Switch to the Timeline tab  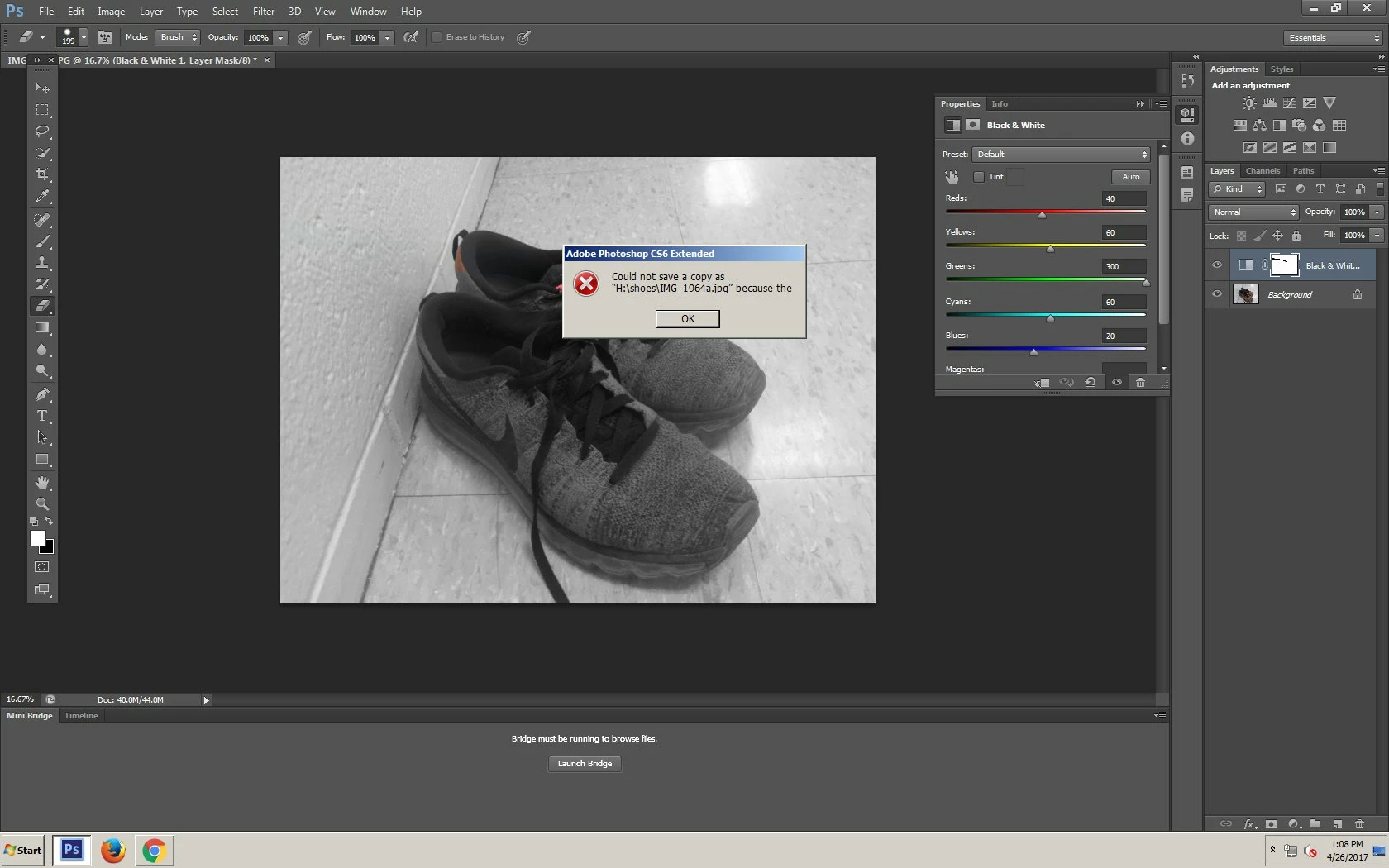pyautogui.click(x=81, y=716)
